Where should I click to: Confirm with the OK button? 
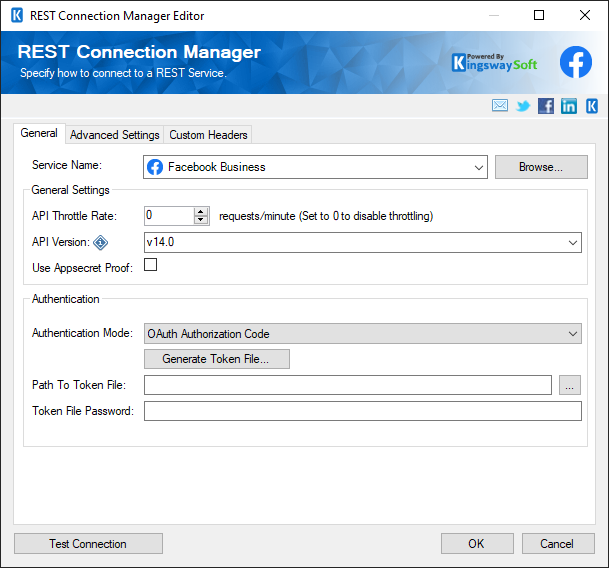coord(477,544)
